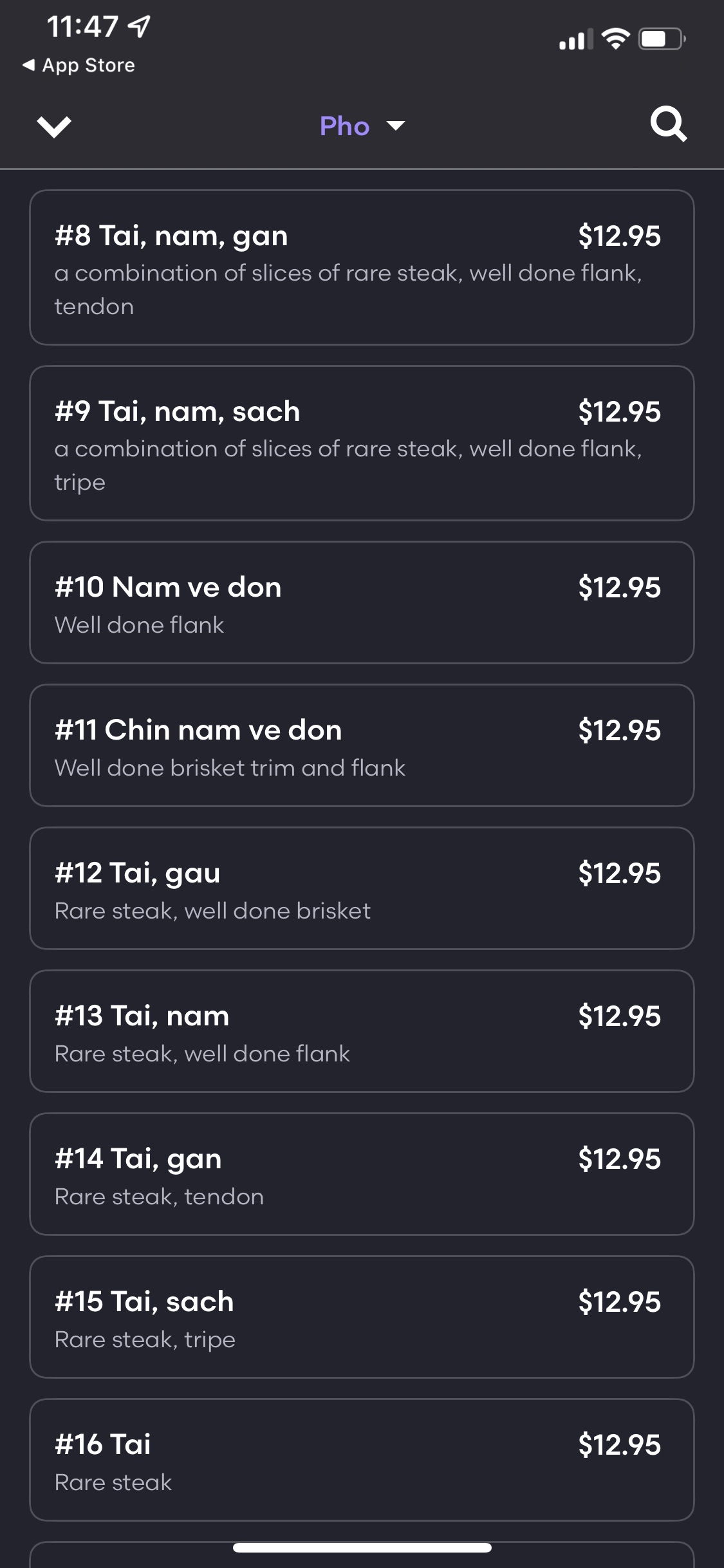
Task: Choose #14 Tai, gan rare steak tendon
Action: point(362,1174)
